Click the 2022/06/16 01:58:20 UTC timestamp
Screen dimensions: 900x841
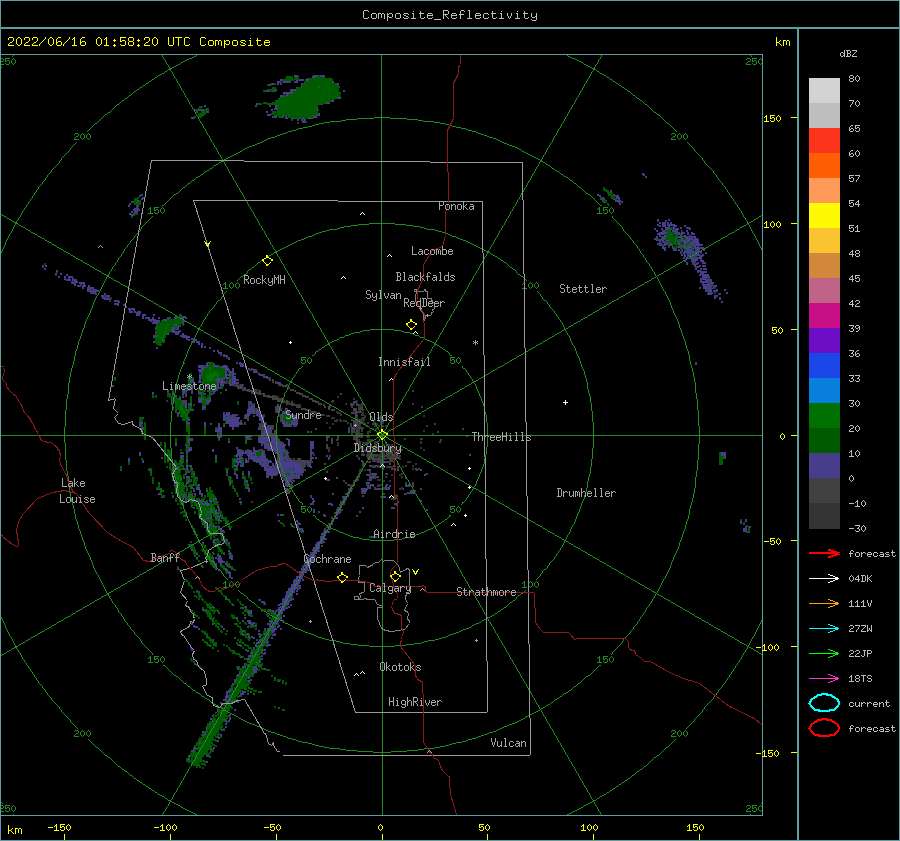pyautogui.click(x=139, y=42)
